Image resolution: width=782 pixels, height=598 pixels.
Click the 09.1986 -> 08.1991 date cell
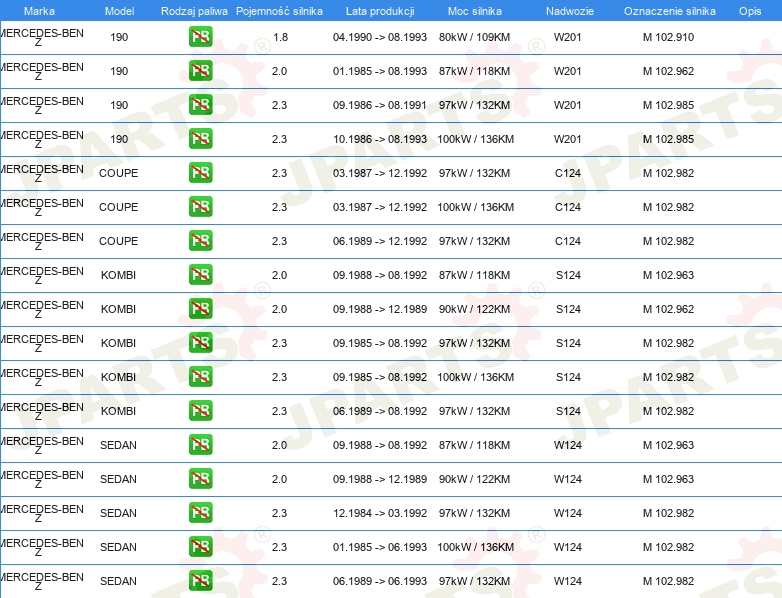[x=380, y=105]
